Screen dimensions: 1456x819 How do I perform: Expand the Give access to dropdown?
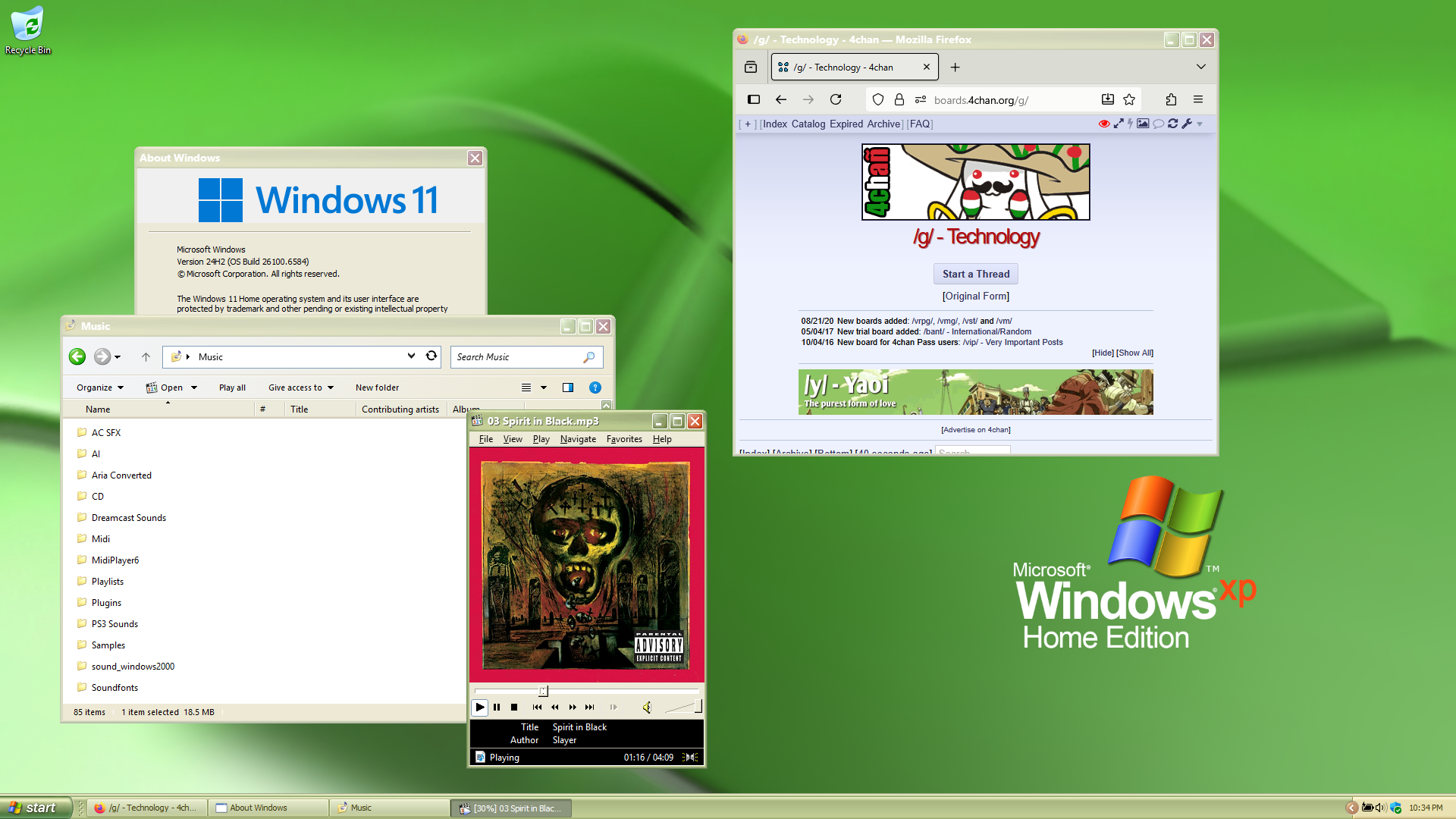(x=300, y=388)
